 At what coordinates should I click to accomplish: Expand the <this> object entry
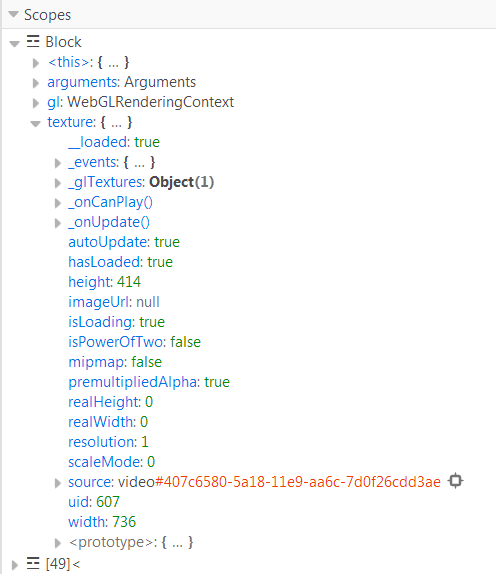(x=36, y=63)
